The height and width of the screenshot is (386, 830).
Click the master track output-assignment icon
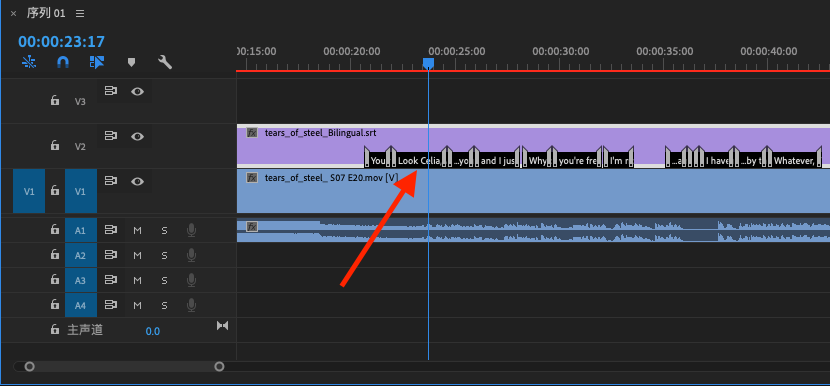(222, 326)
